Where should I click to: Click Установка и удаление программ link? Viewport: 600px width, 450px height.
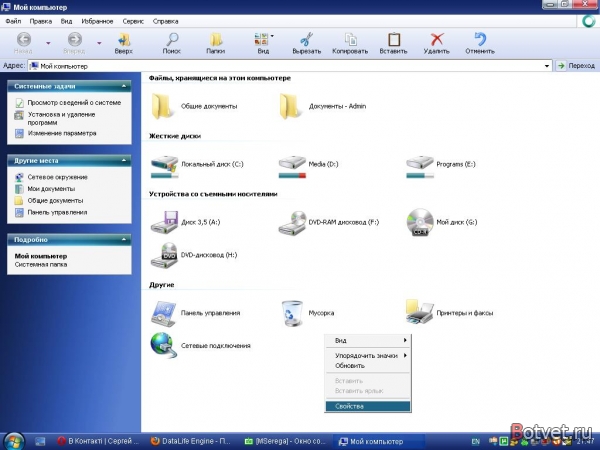pos(61,118)
